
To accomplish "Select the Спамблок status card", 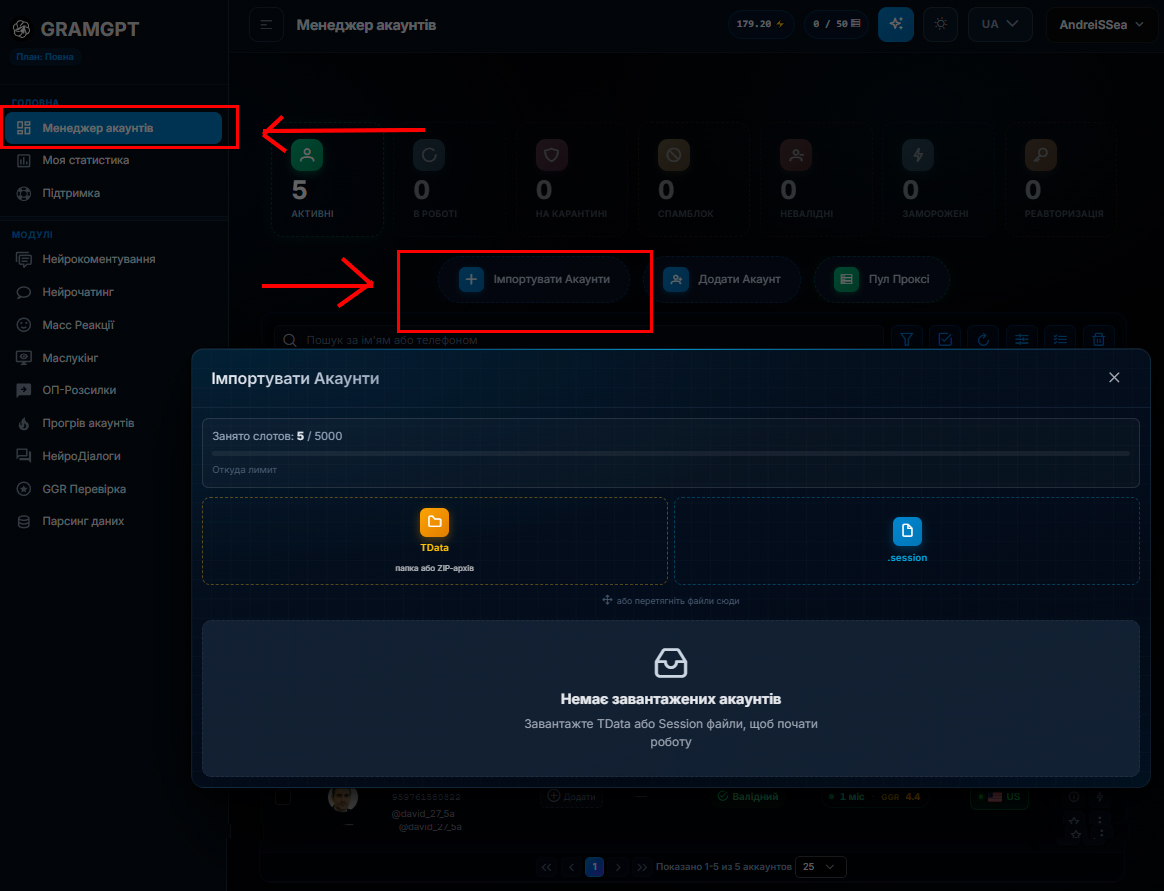I will 693,180.
